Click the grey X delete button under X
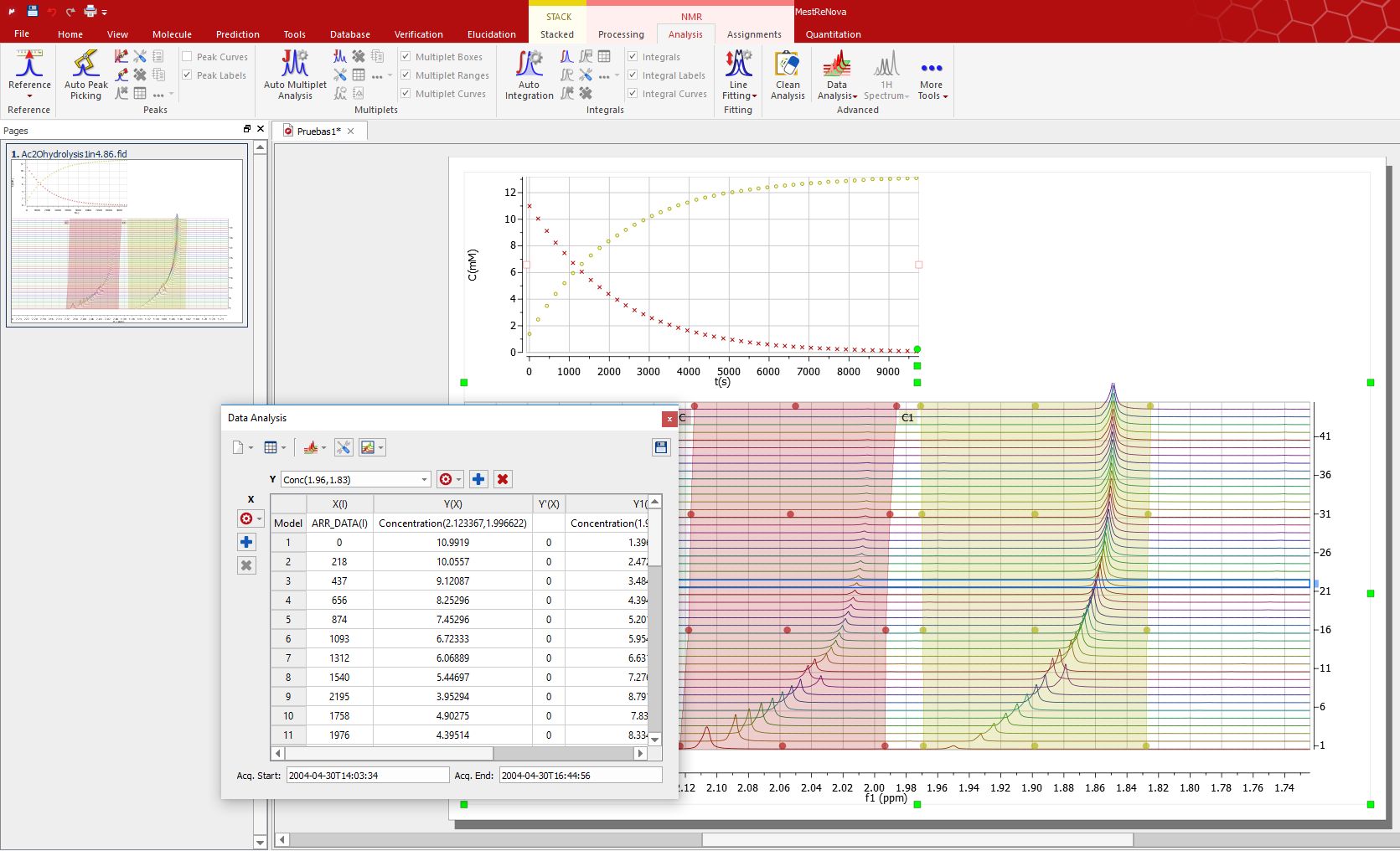 [246, 565]
